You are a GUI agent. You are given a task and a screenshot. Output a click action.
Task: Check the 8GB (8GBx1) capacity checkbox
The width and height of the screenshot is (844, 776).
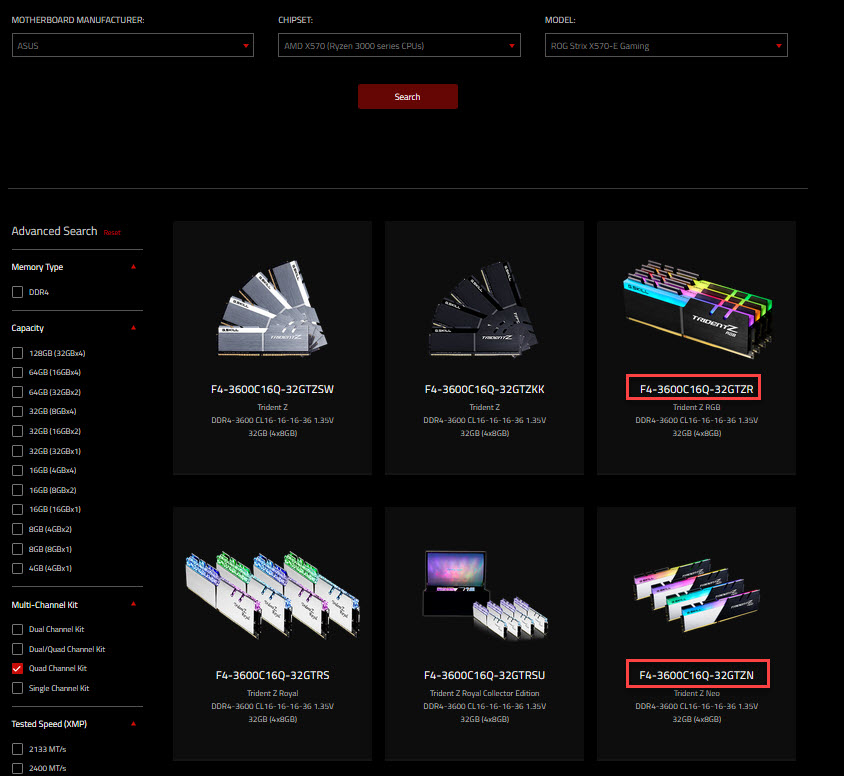click(17, 549)
